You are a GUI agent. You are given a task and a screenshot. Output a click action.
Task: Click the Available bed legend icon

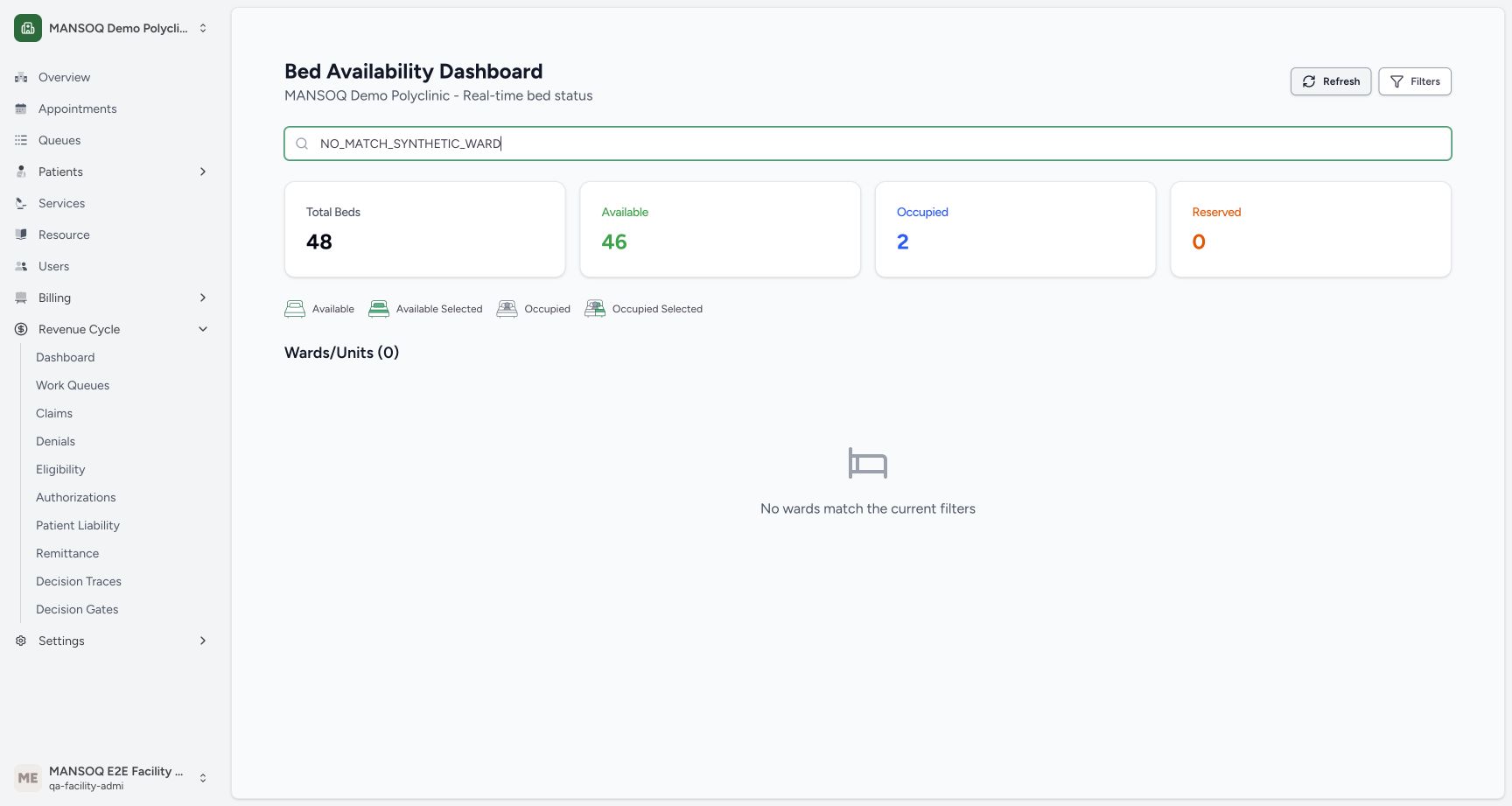pyautogui.click(x=295, y=309)
